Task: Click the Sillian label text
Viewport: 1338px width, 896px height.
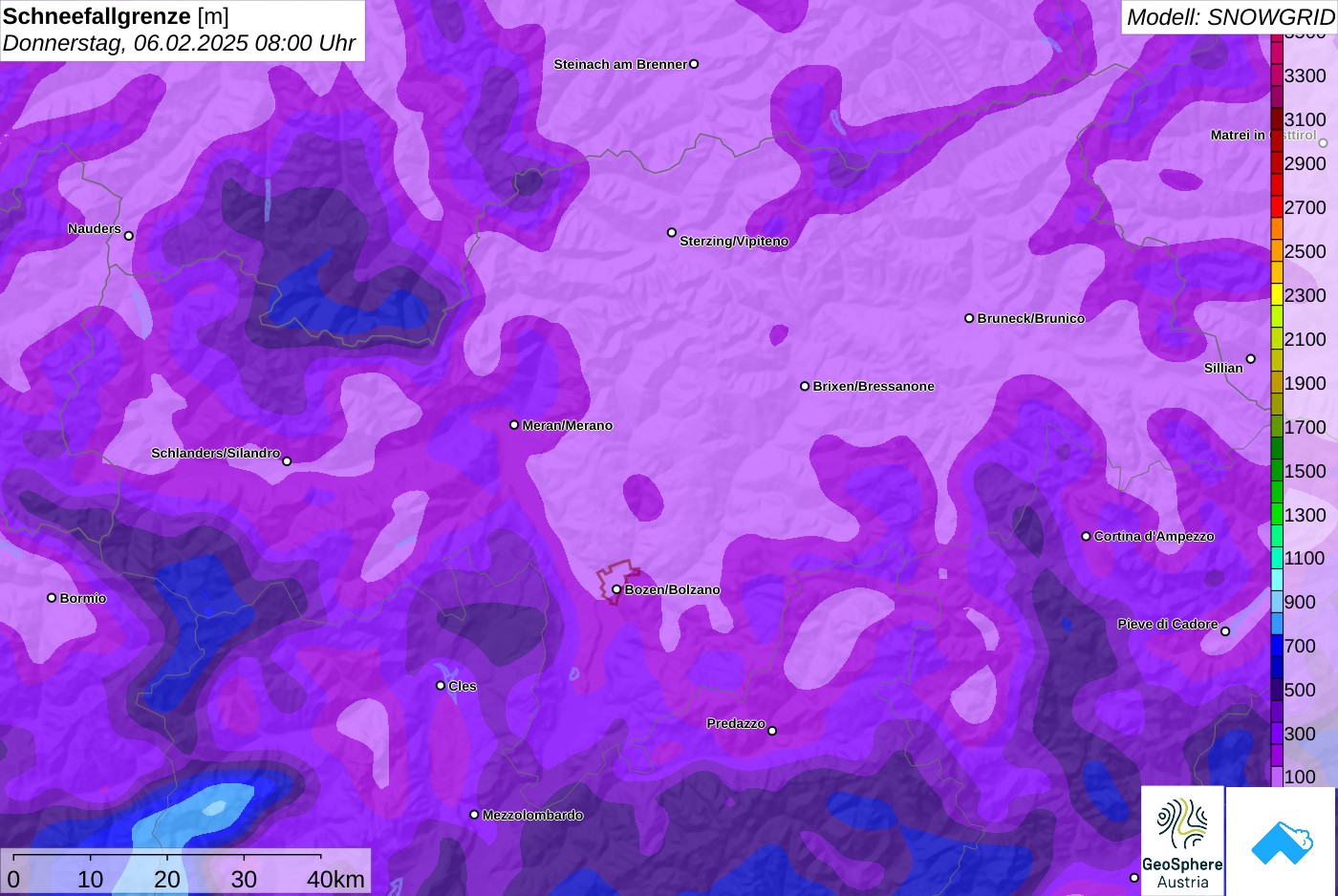Action: tap(1223, 368)
